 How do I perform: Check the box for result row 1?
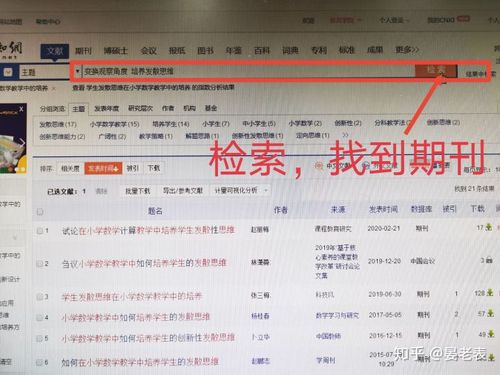(x=40, y=231)
